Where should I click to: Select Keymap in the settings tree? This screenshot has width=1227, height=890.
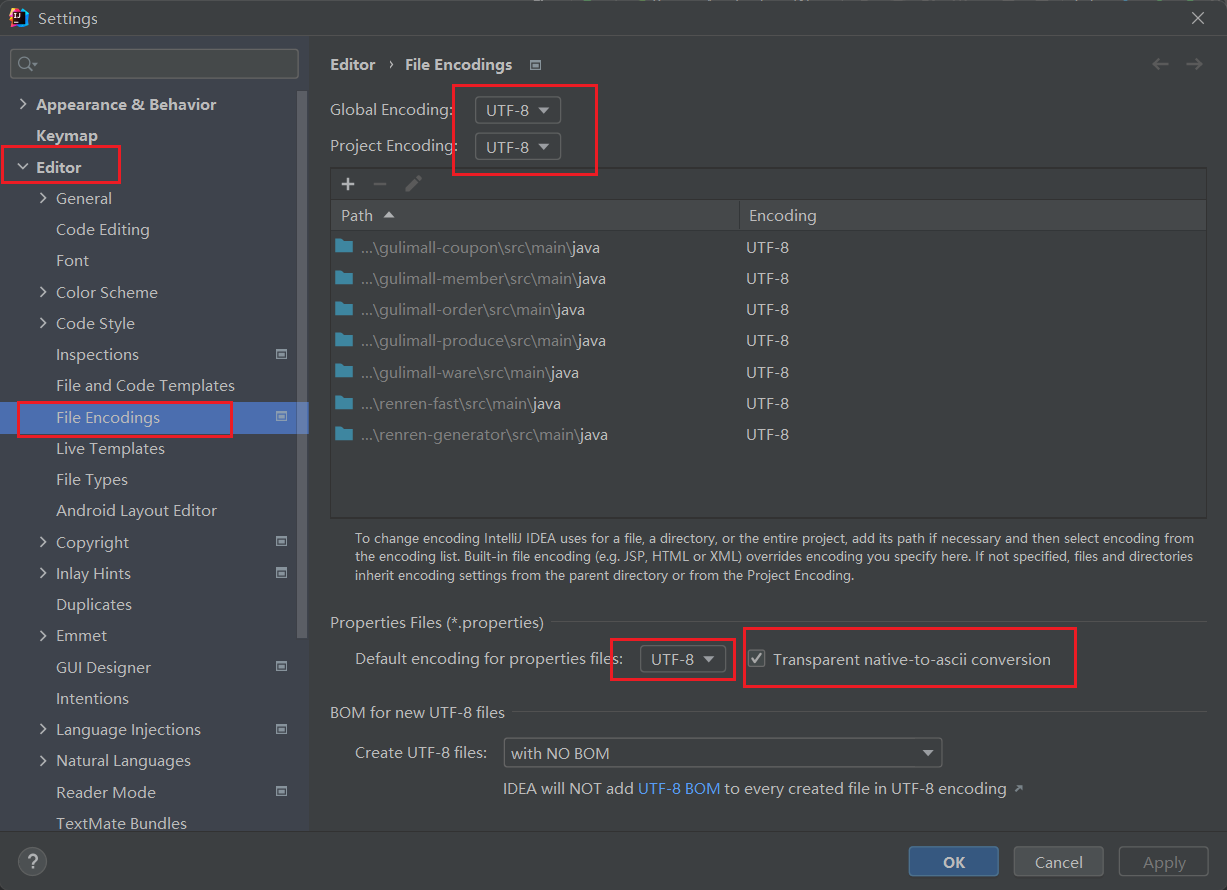[67, 136]
